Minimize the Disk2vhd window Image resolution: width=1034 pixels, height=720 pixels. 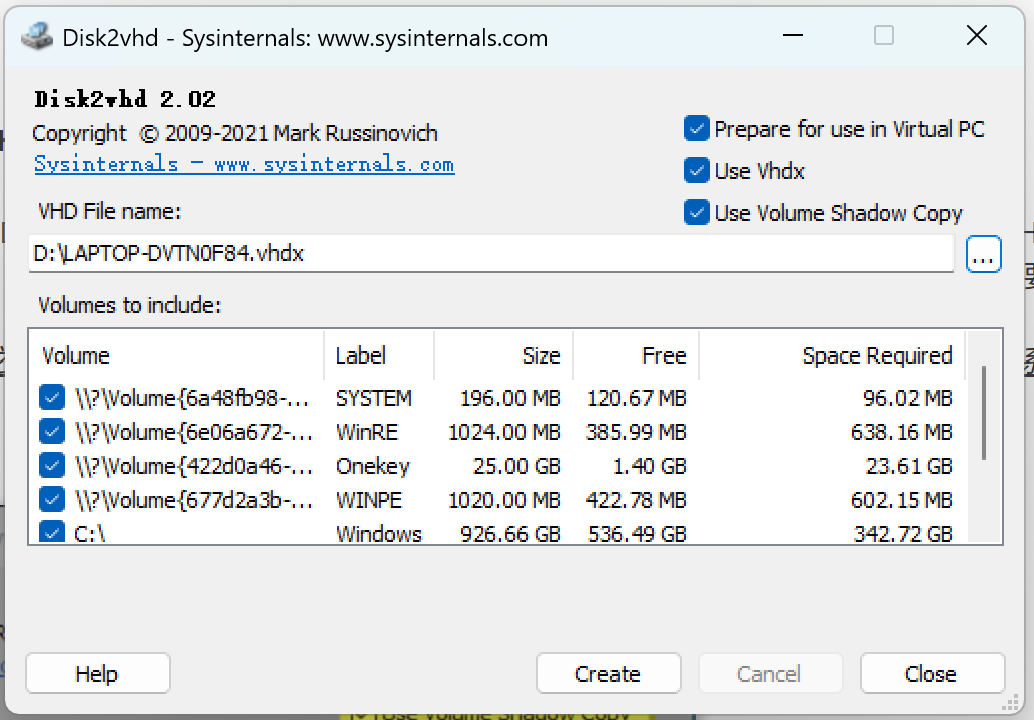click(x=793, y=35)
